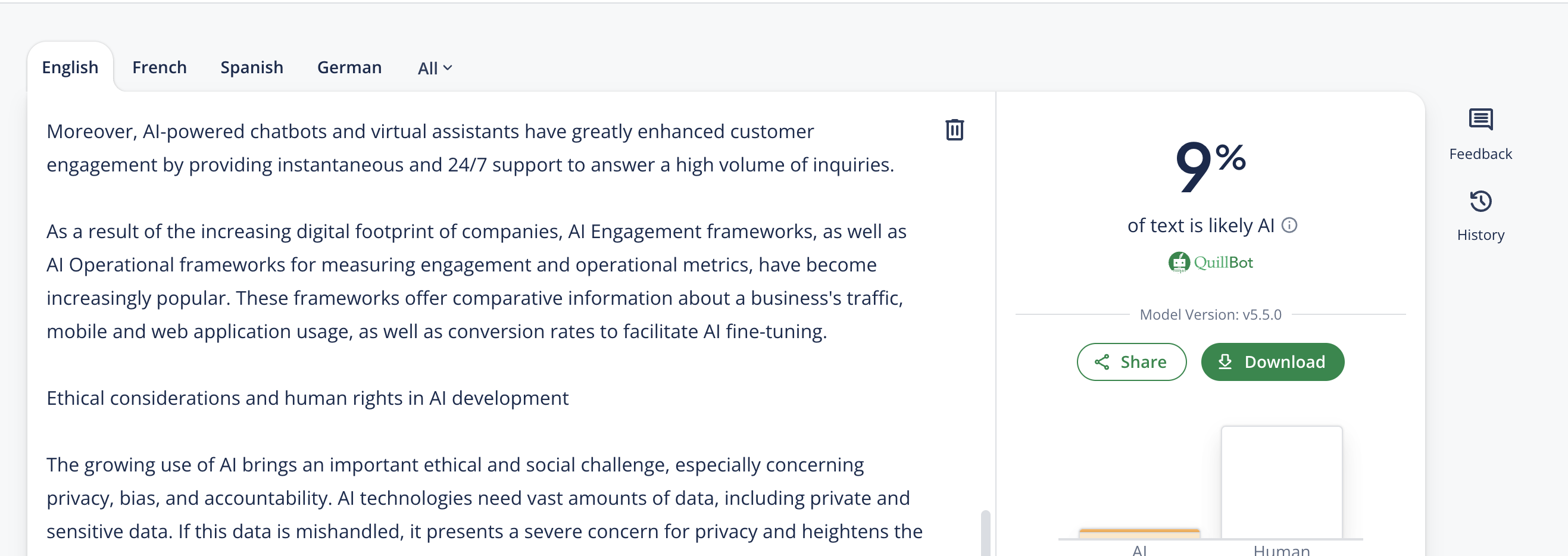Click the green Download button
The height and width of the screenshot is (556, 1568).
pos(1272,362)
